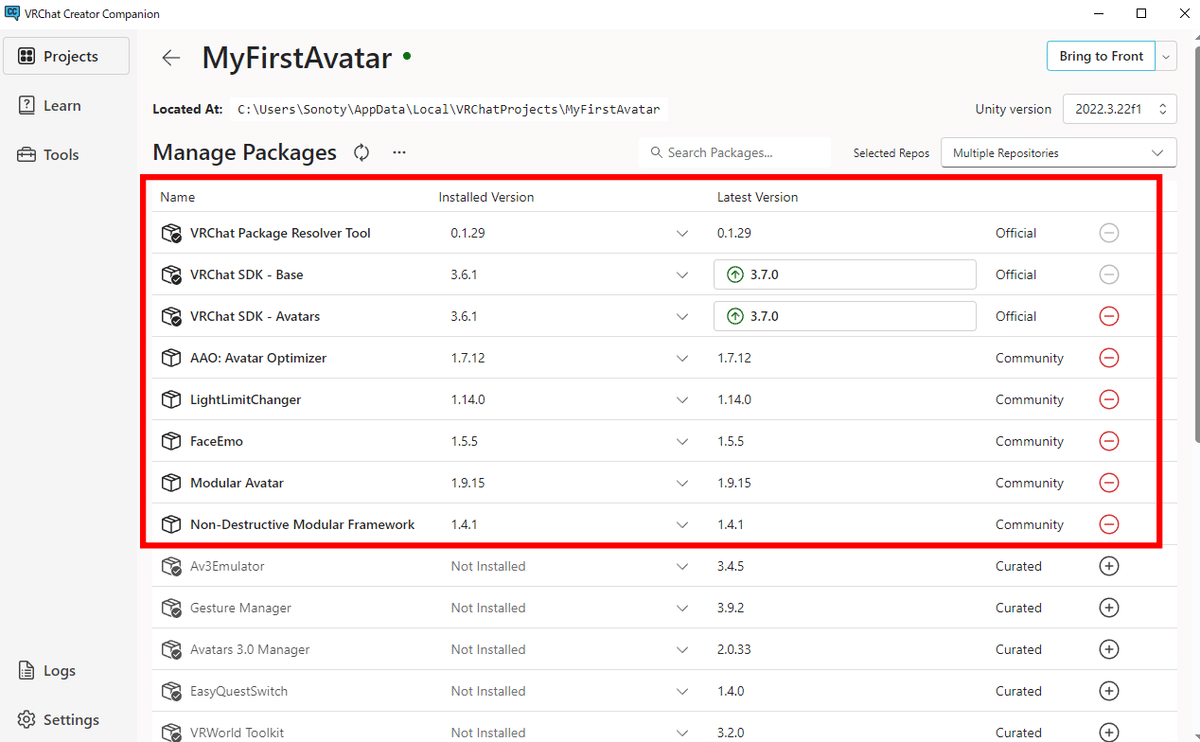The width and height of the screenshot is (1200, 742).
Task: Remove VRChat SDK - Avatars package
Action: click(1109, 316)
